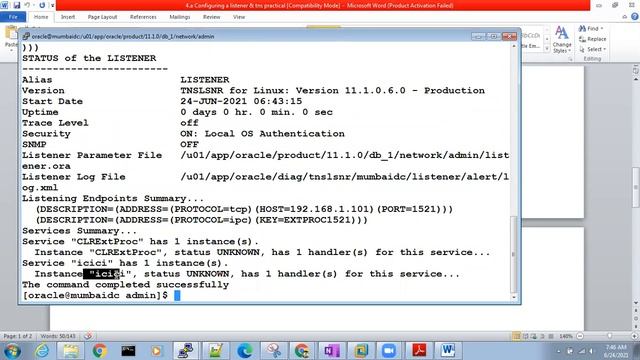Open the media player taskbar icon
The image size is (640, 360).
tap(156, 351)
